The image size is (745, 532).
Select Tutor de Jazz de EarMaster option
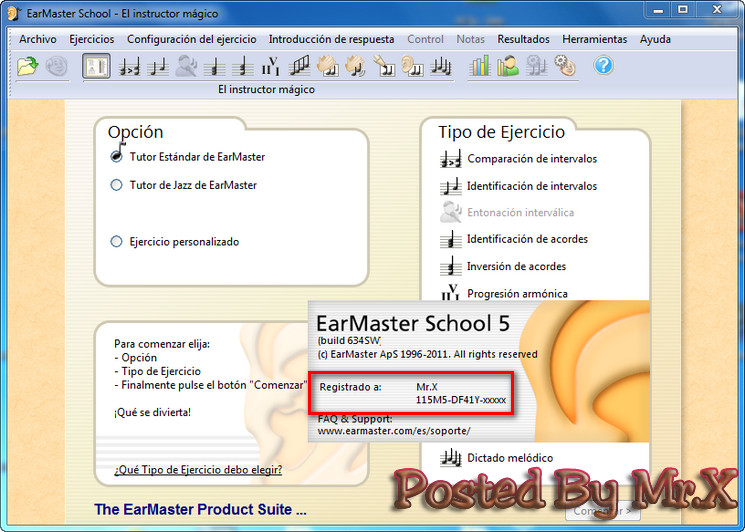click(x=183, y=185)
